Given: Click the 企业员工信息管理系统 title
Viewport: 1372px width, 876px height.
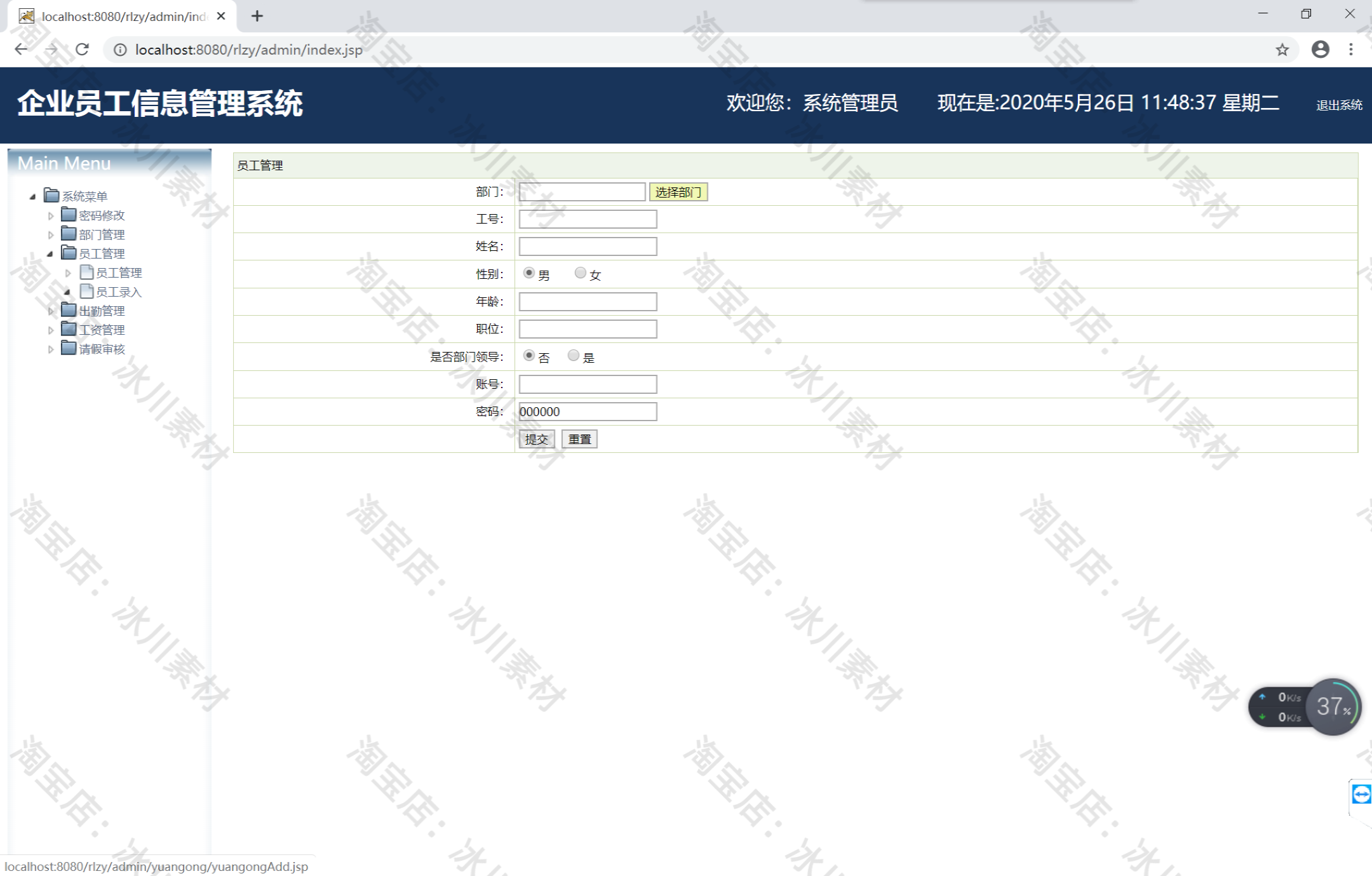Looking at the screenshot, I should (160, 103).
